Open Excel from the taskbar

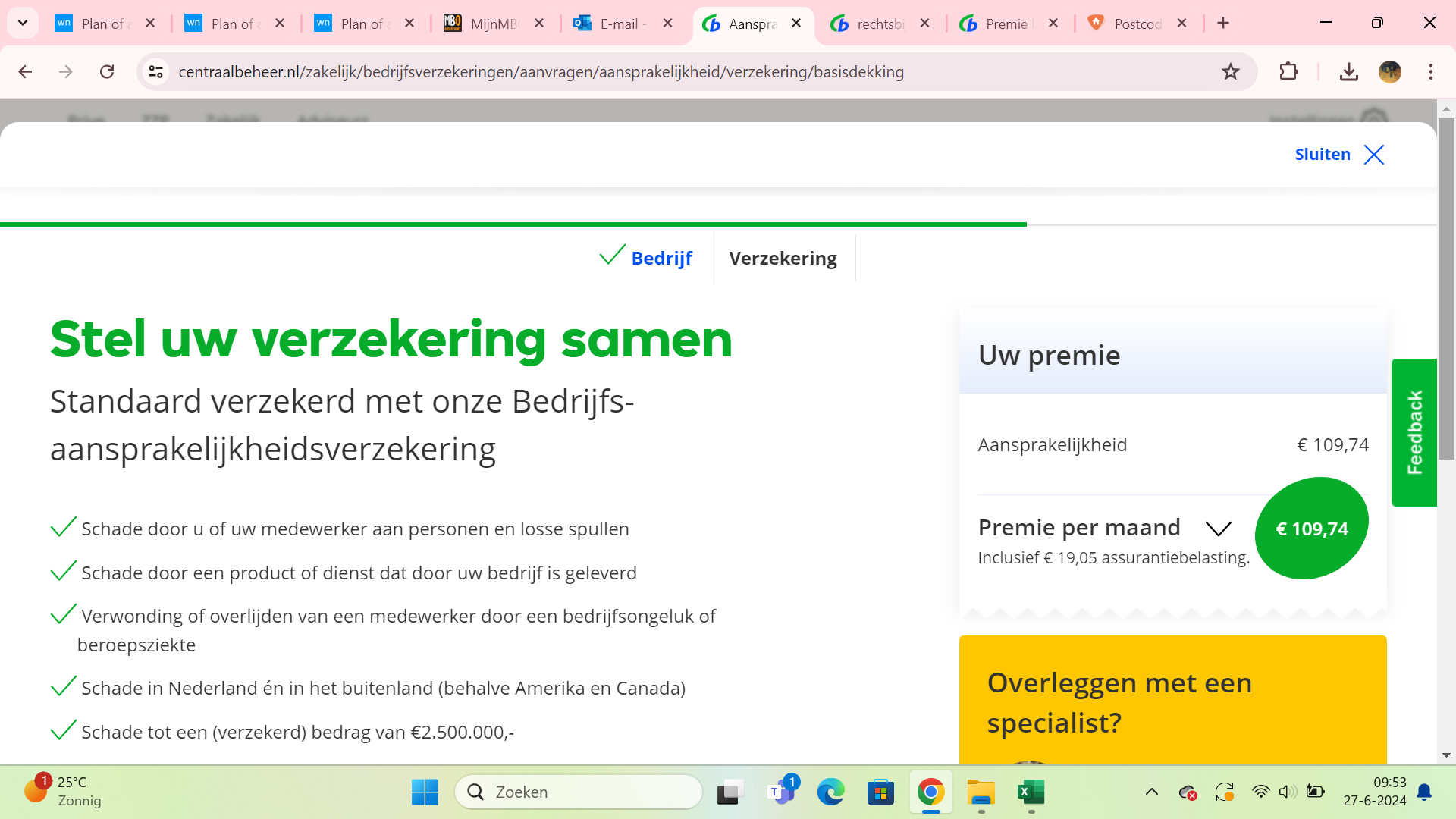tap(1031, 792)
